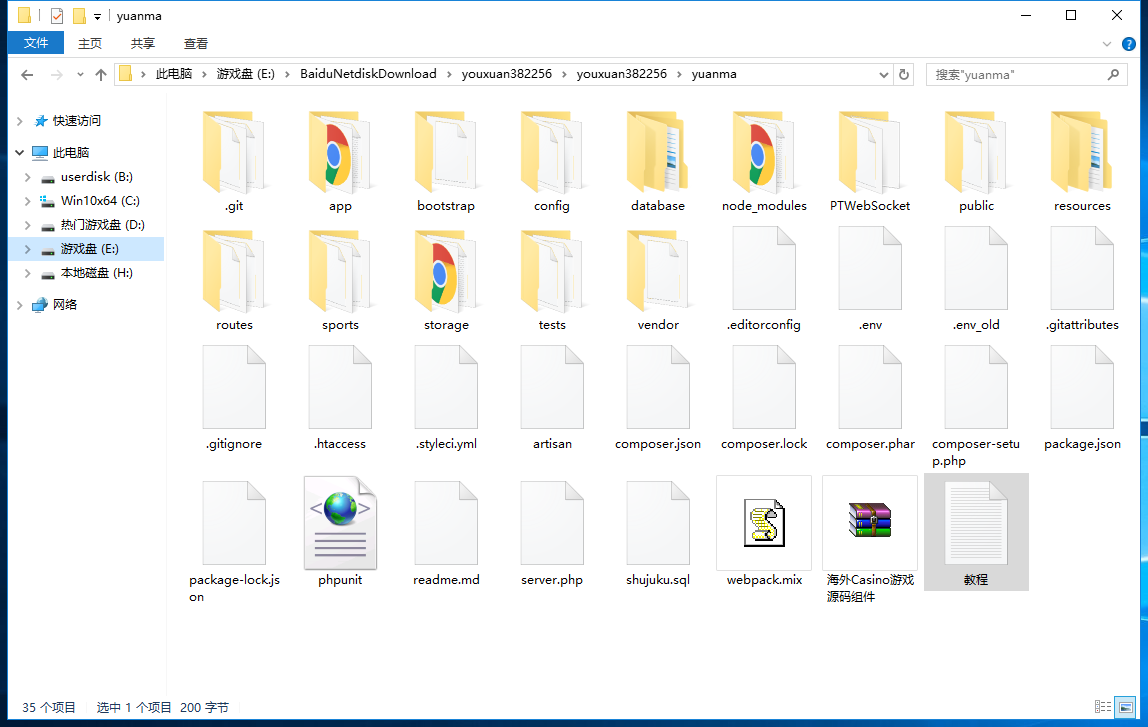Image resolution: width=1148 pixels, height=727 pixels.
Task: Expand the 网络 tree node
Action: pyautogui.click(x=19, y=305)
